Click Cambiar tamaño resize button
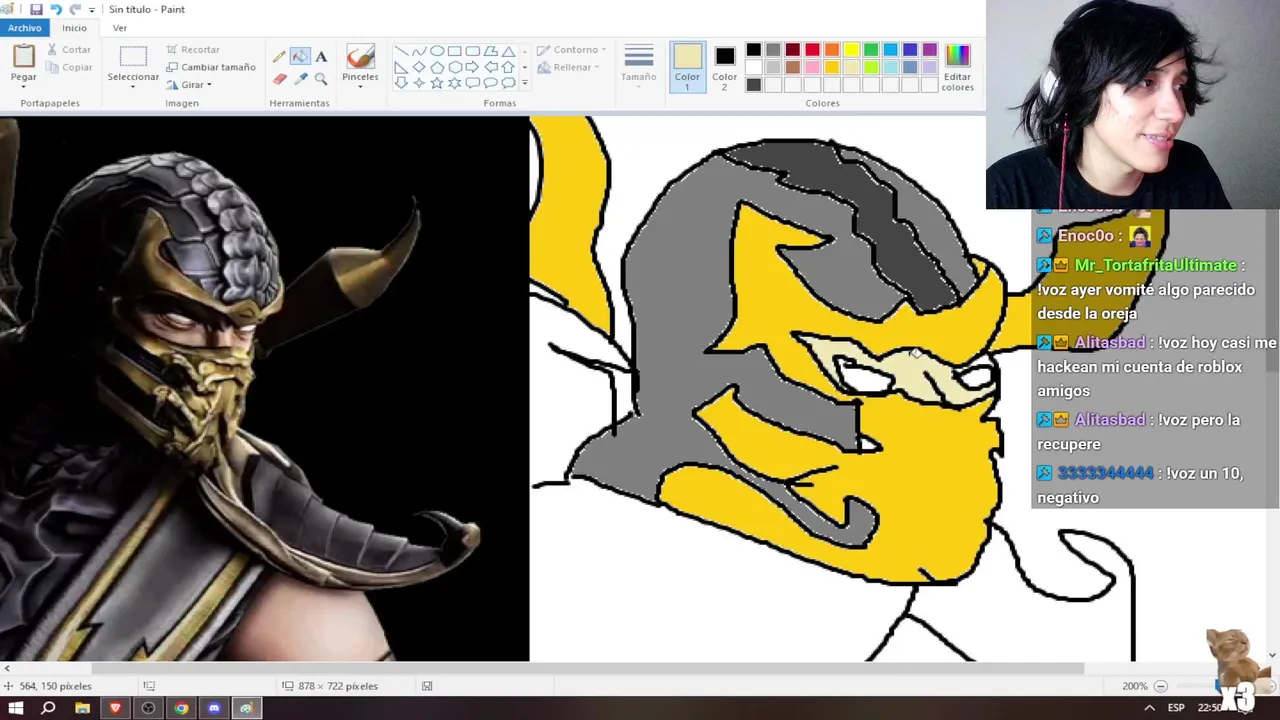 click(x=210, y=67)
